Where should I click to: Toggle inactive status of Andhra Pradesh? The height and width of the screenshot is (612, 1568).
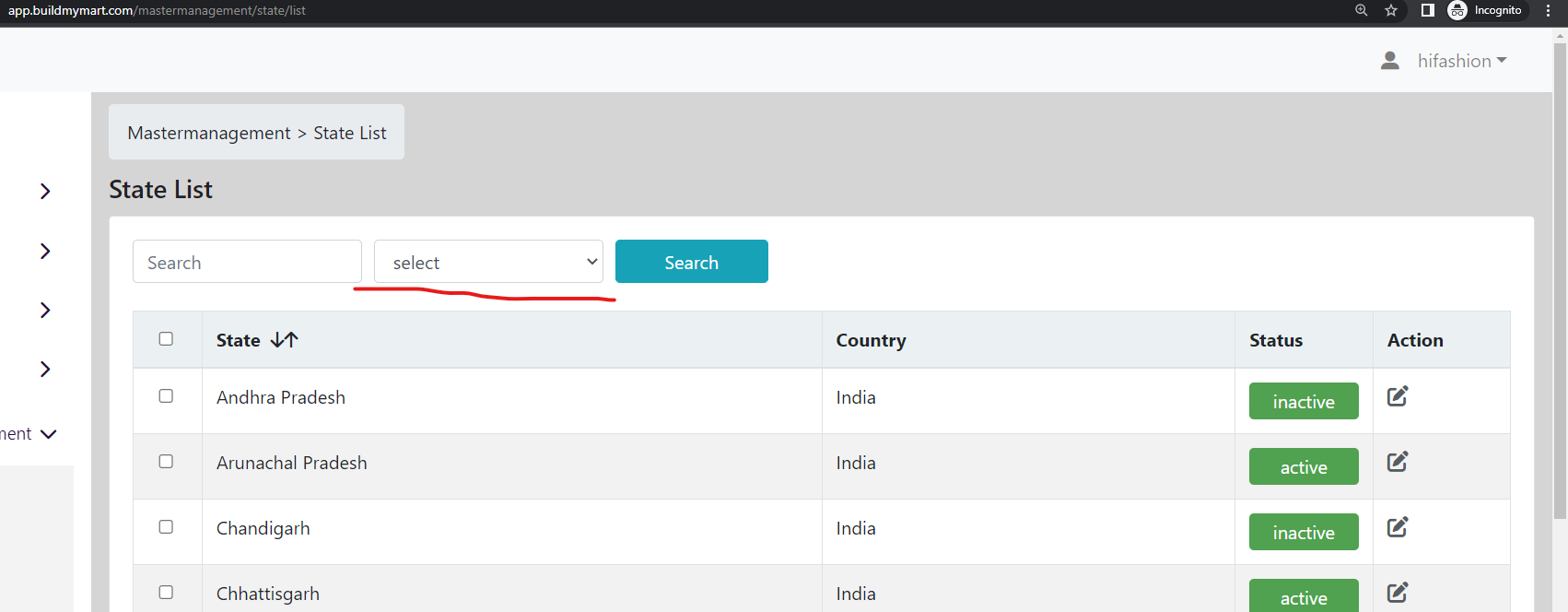1304,401
